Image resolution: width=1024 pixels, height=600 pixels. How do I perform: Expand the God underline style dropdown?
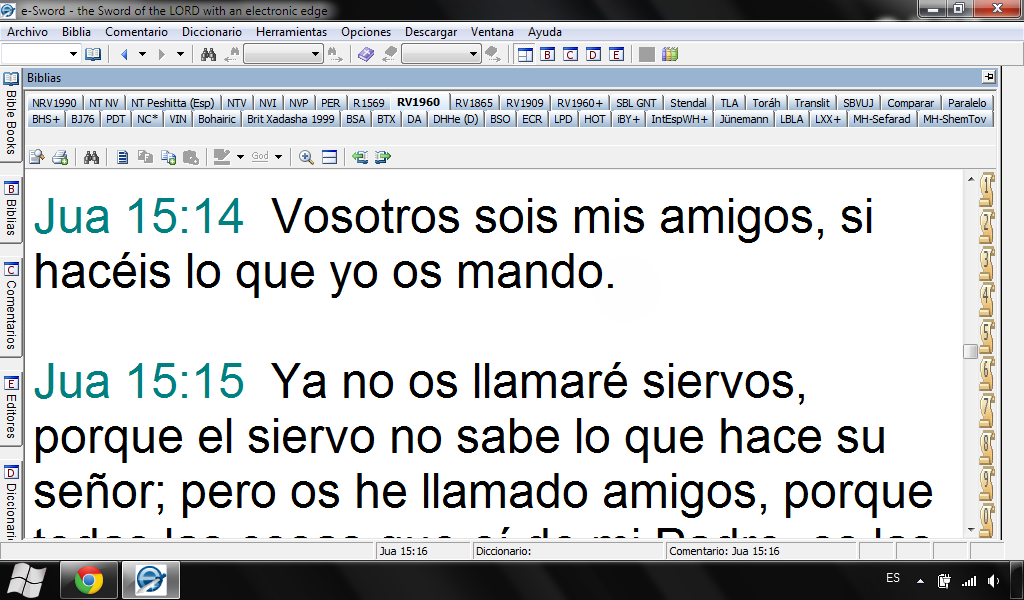278,157
